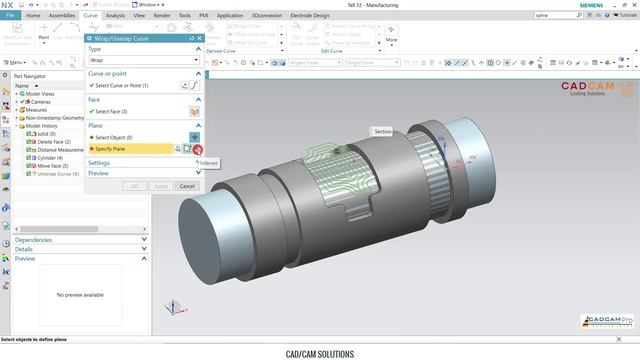Click the search magnifier icon beside spline field

tap(579, 15)
